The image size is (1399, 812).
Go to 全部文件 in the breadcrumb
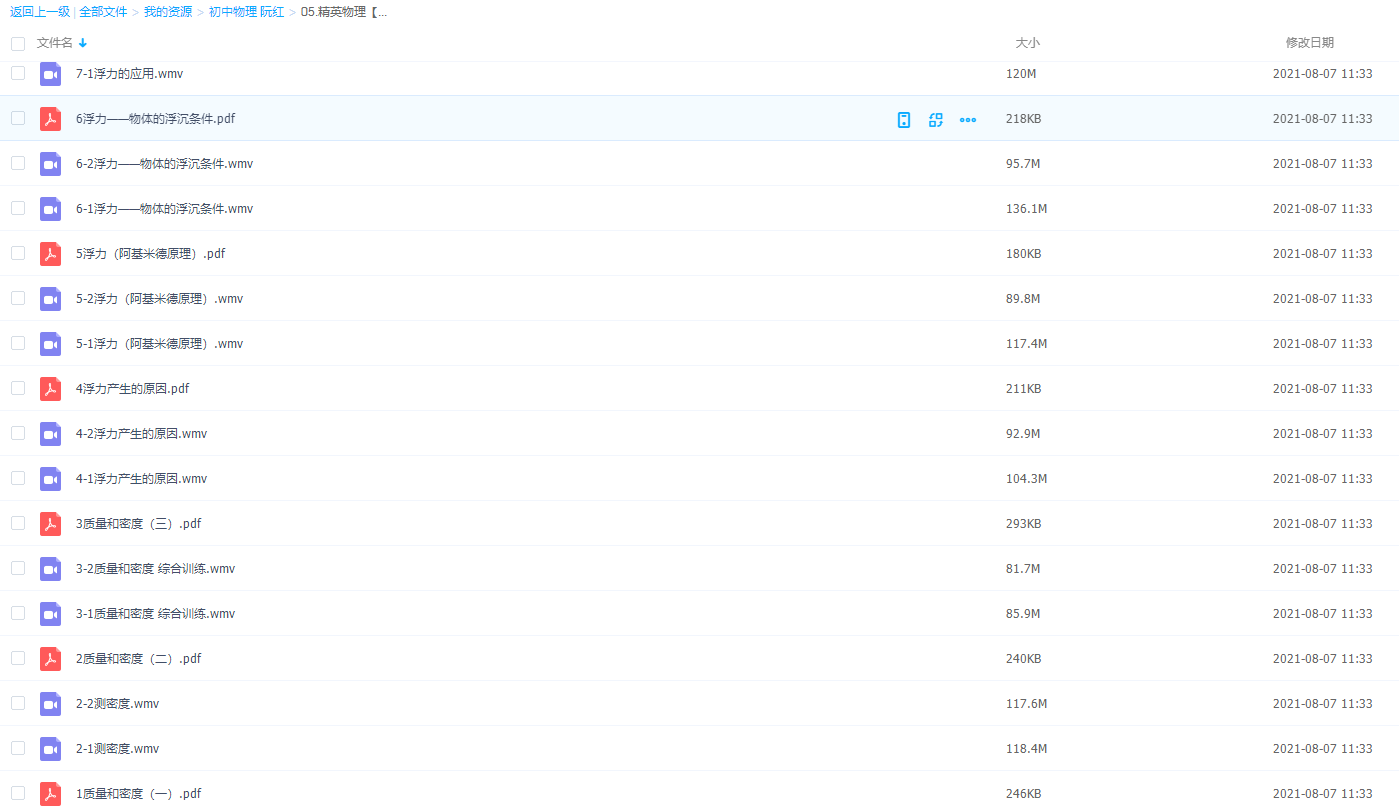[103, 12]
